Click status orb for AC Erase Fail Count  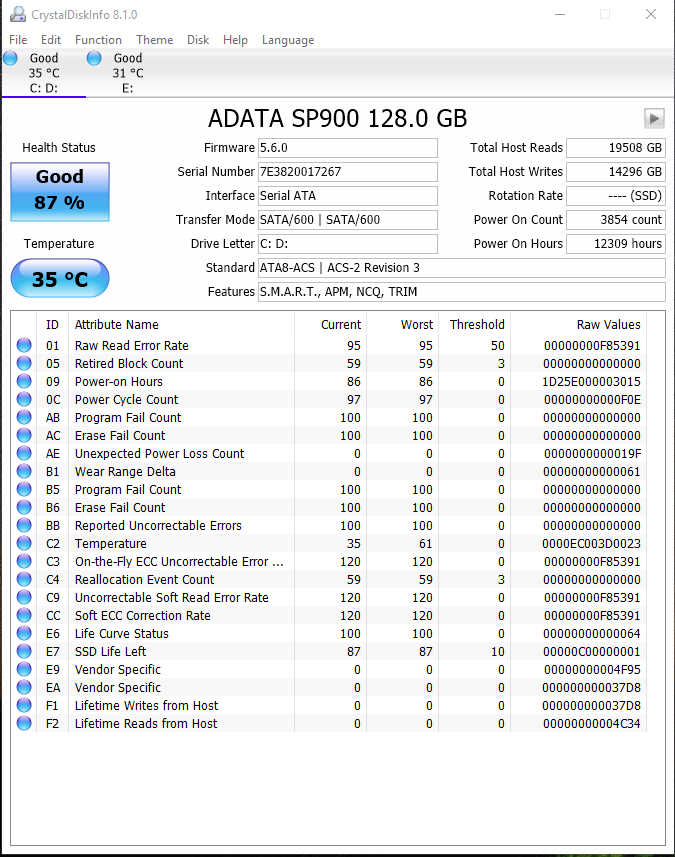(24, 435)
